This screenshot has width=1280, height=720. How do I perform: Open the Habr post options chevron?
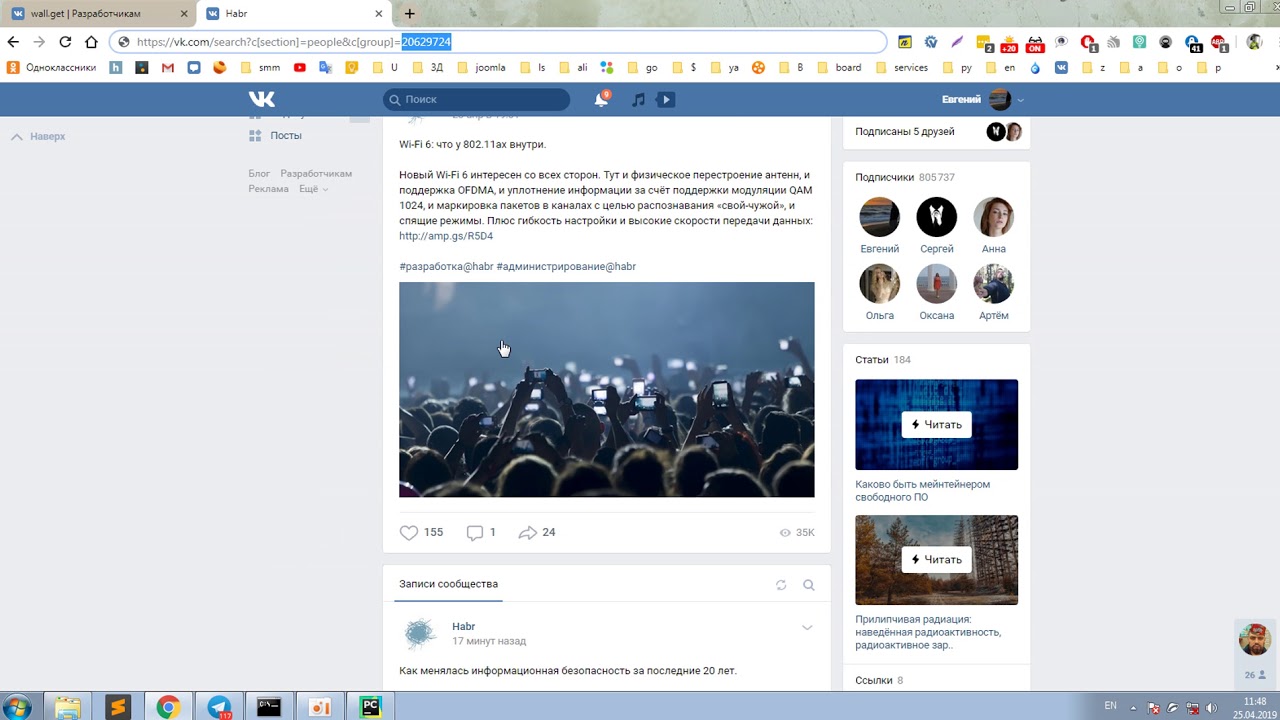pyautogui.click(x=807, y=628)
